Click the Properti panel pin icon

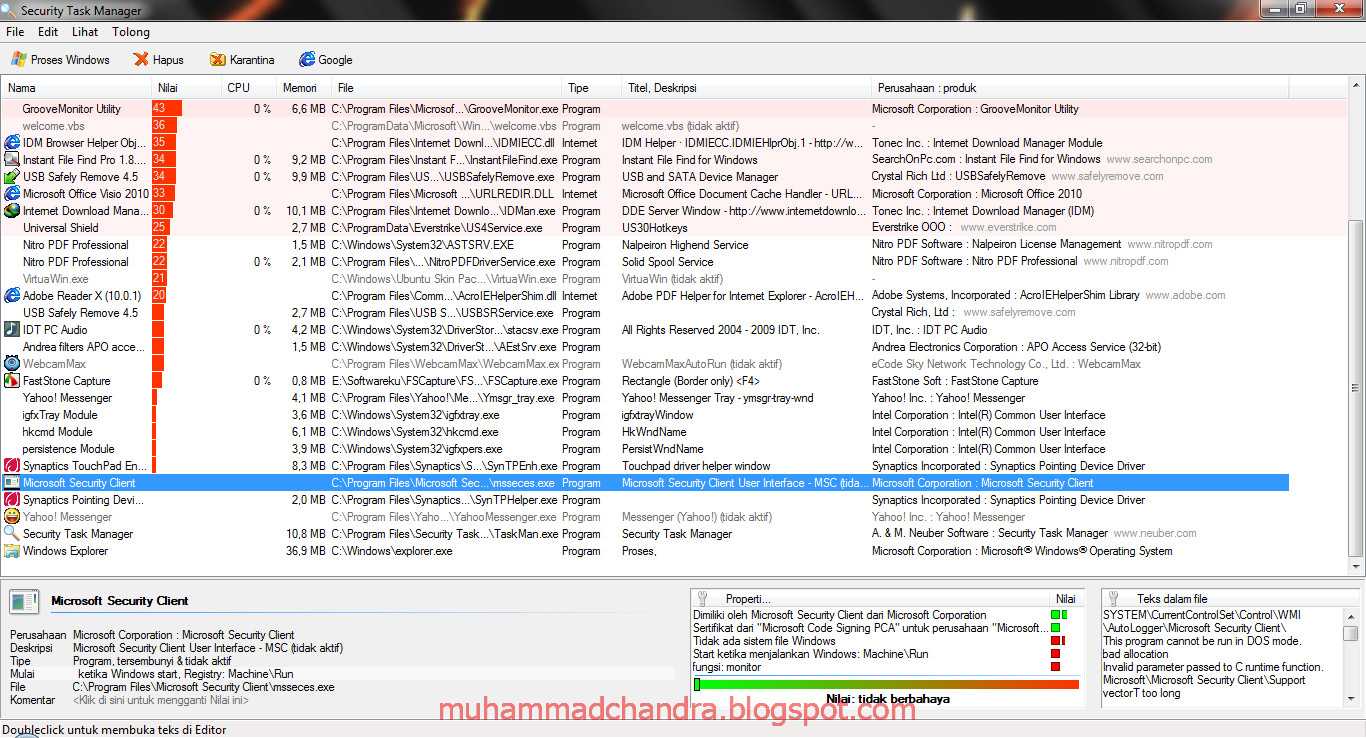point(702,598)
